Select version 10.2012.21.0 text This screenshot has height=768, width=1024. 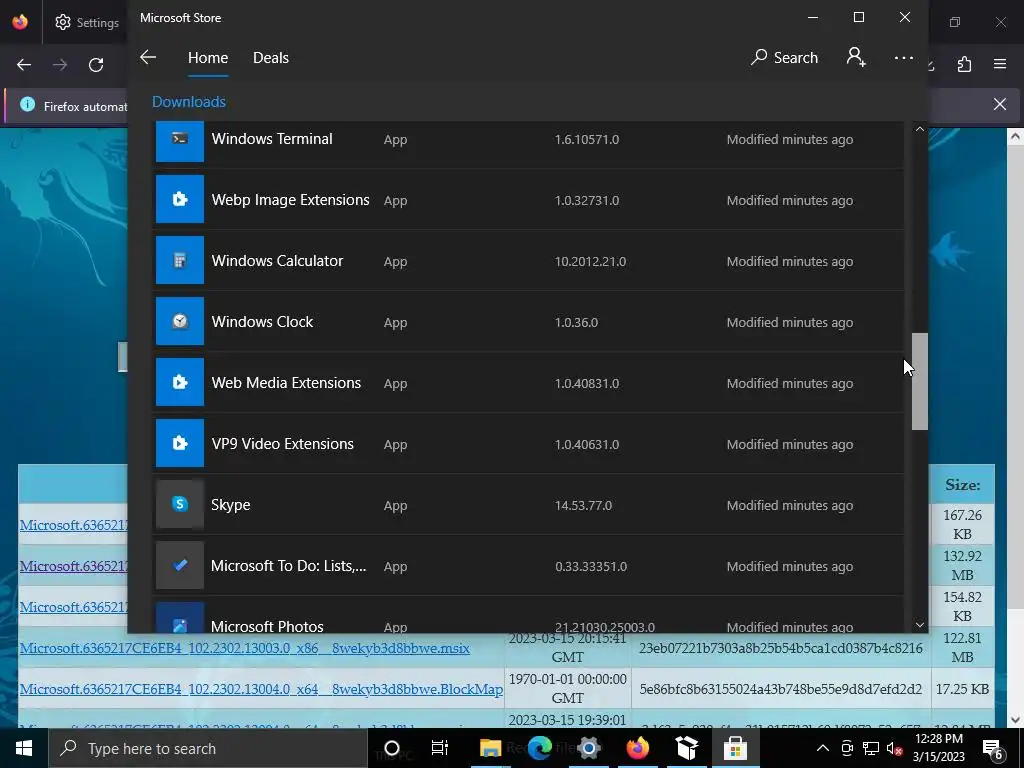[590, 261]
